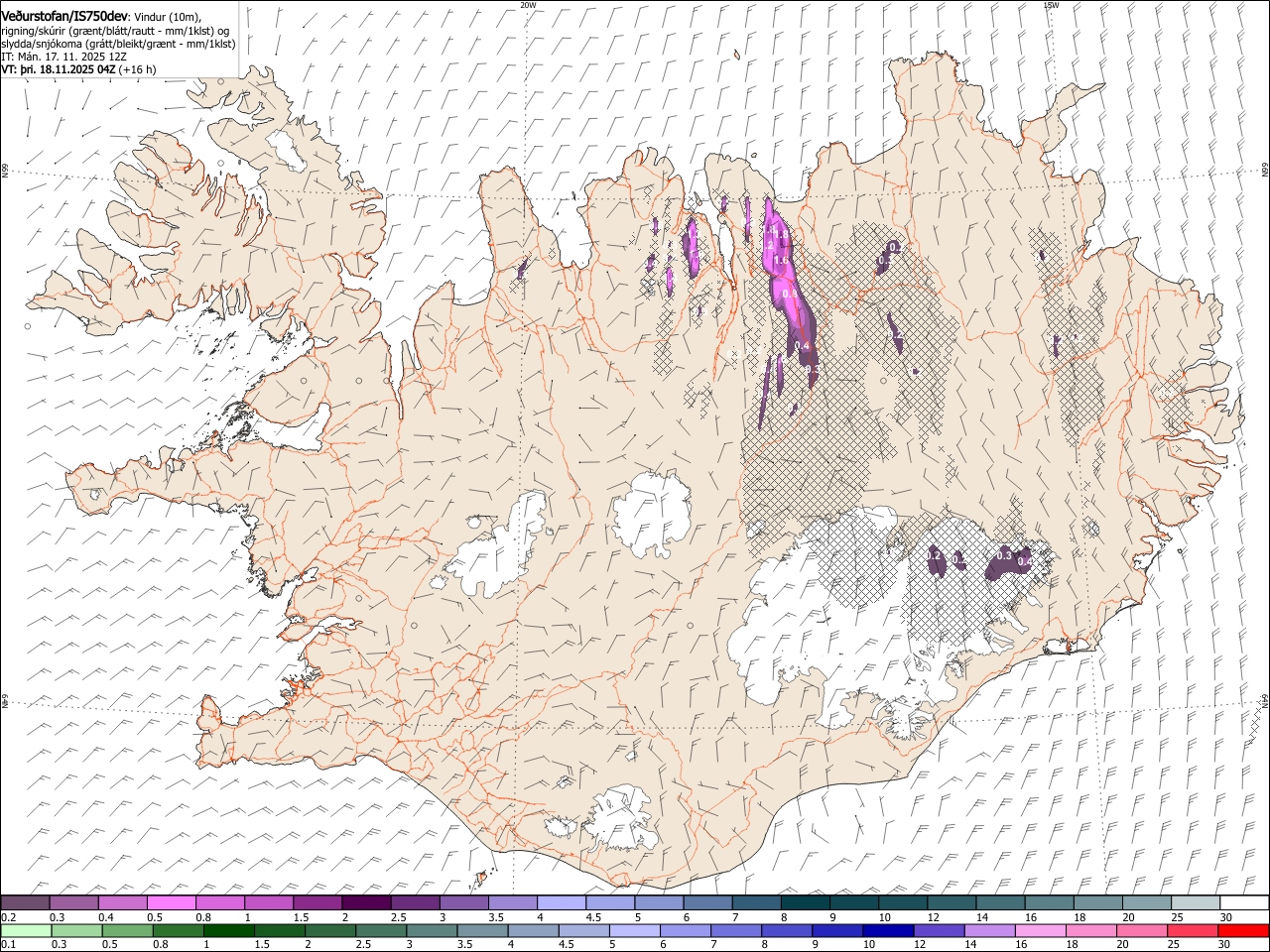The height and width of the screenshot is (952, 1270).
Task: Pick the pale grey 25 snow-scale swatch
Action: coord(1196,903)
